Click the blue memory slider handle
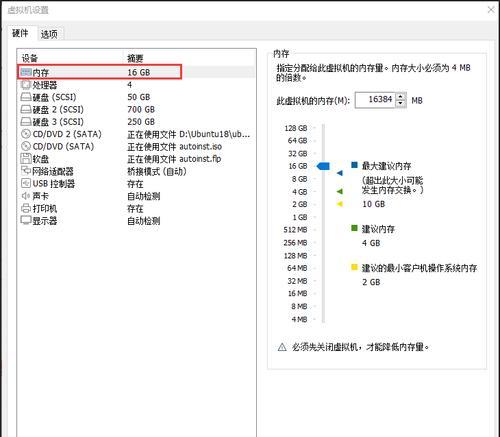 point(323,166)
